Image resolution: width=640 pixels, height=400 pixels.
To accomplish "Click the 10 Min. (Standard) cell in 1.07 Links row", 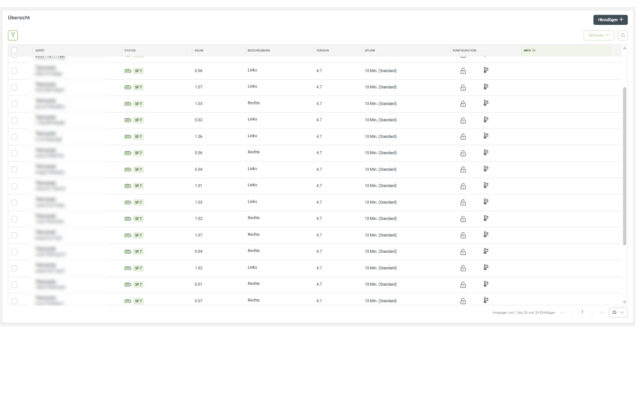I will (x=380, y=87).
